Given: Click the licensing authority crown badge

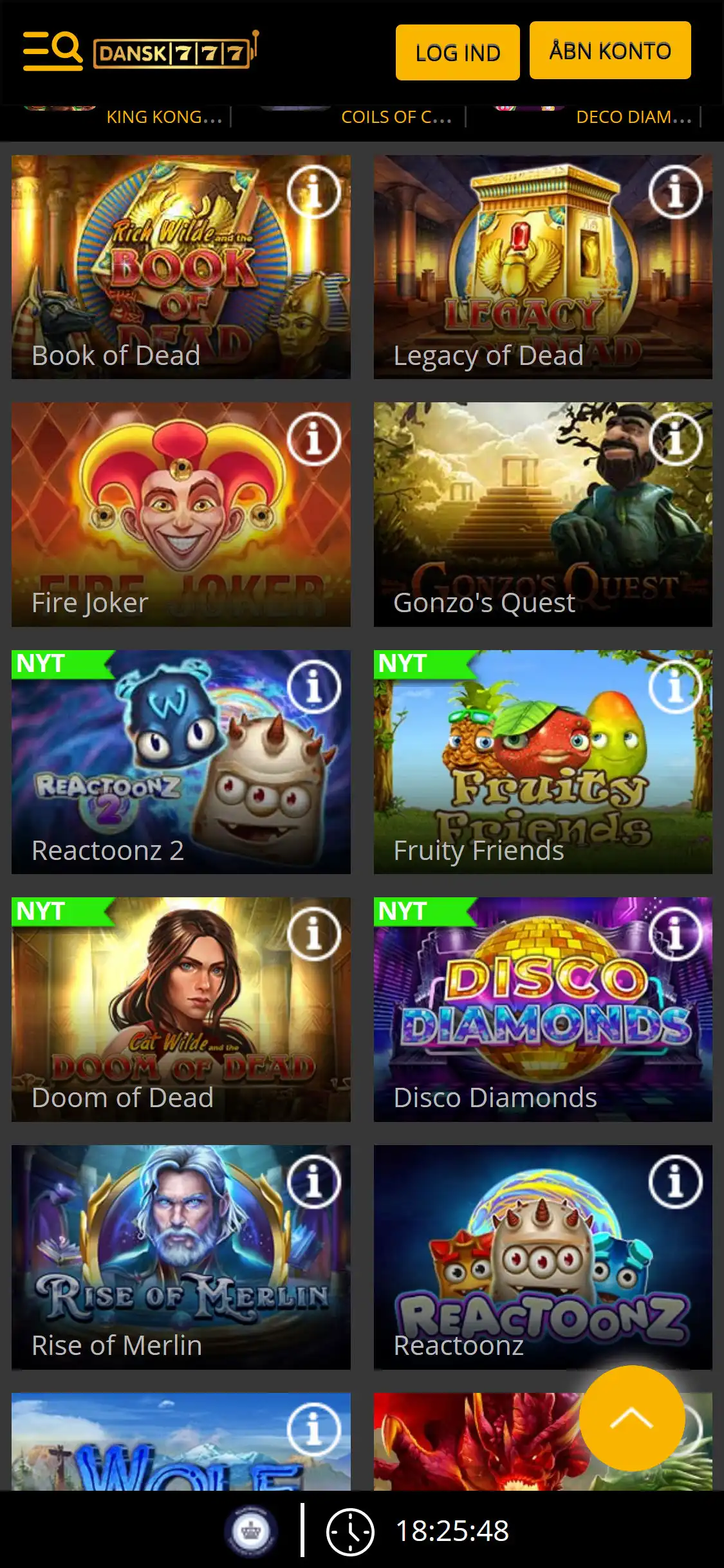Looking at the screenshot, I should tap(250, 1531).
